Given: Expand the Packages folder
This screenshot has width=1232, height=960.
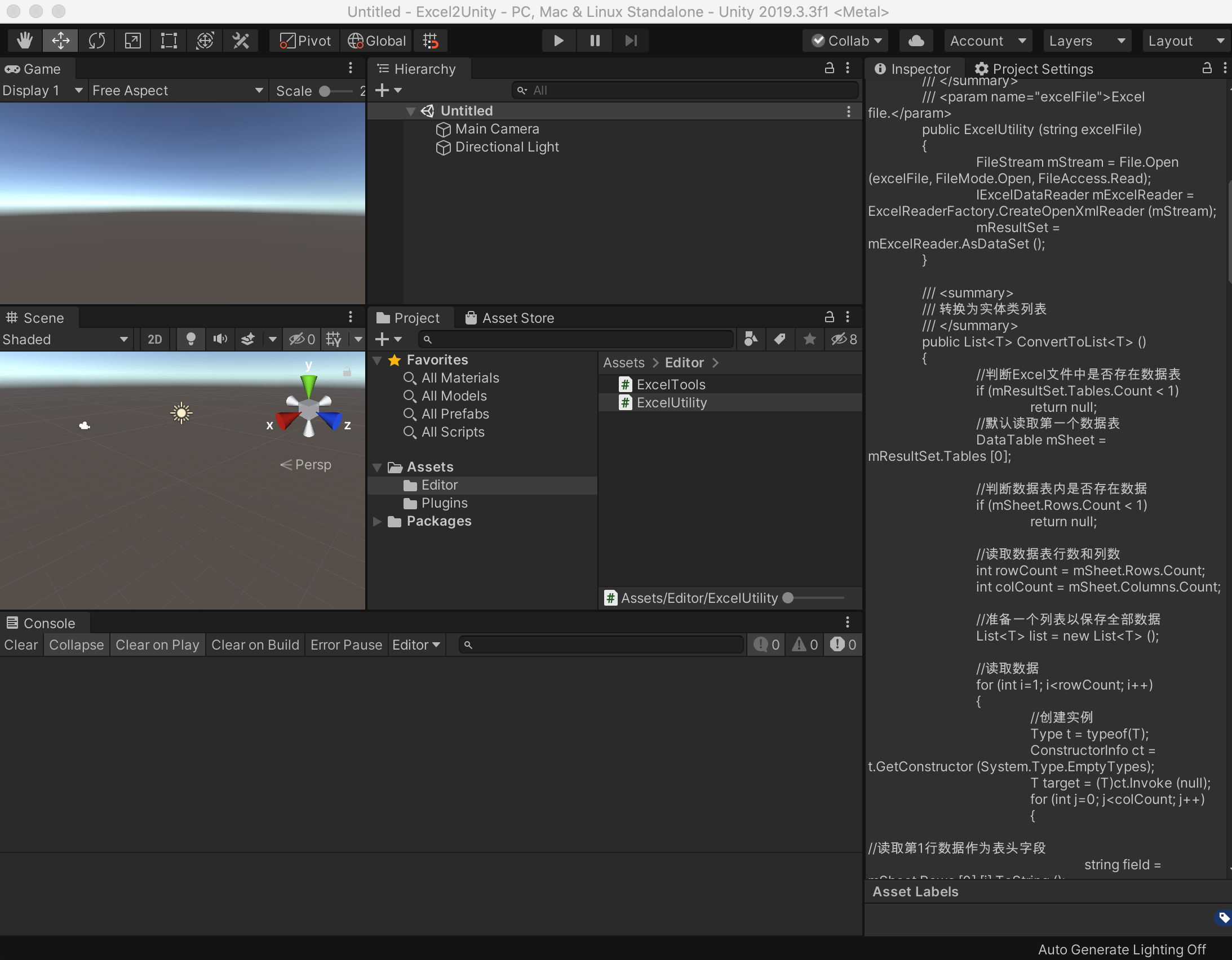Looking at the screenshot, I should pyautogui.click(x=378, y=521).
